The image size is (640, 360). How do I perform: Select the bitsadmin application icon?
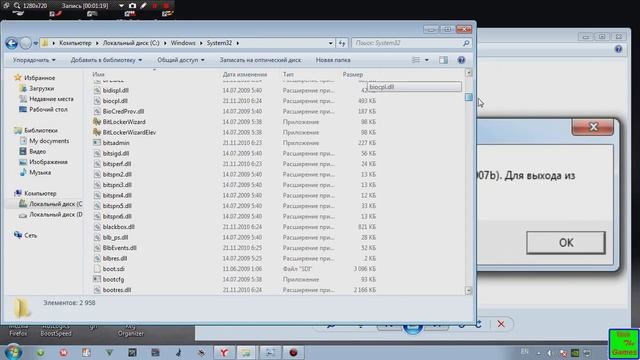click(x=97, y=143)
